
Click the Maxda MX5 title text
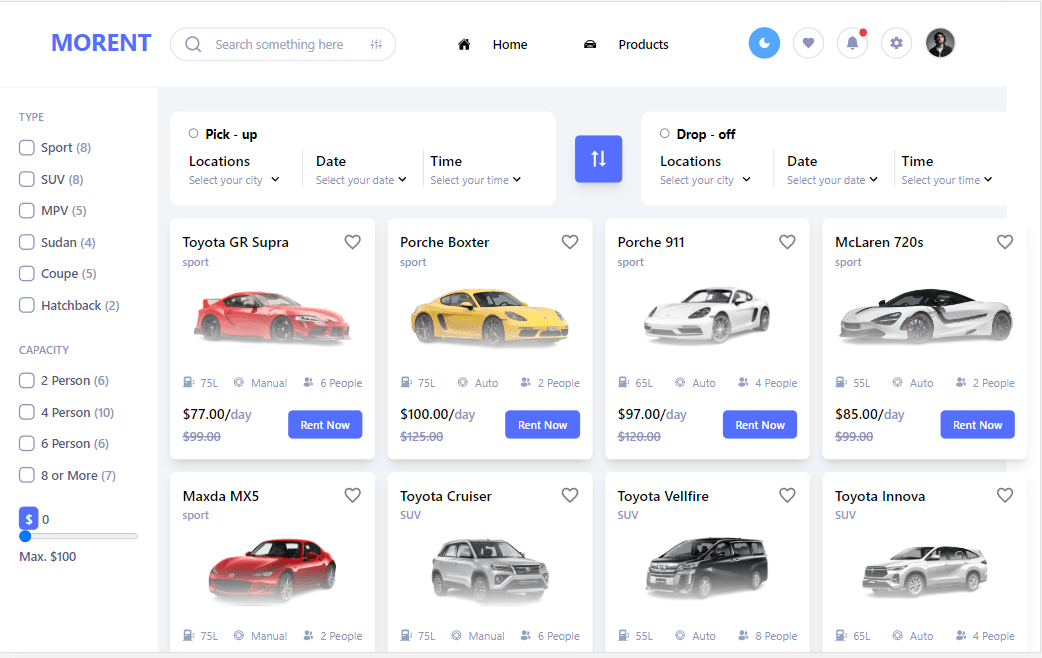221,496
